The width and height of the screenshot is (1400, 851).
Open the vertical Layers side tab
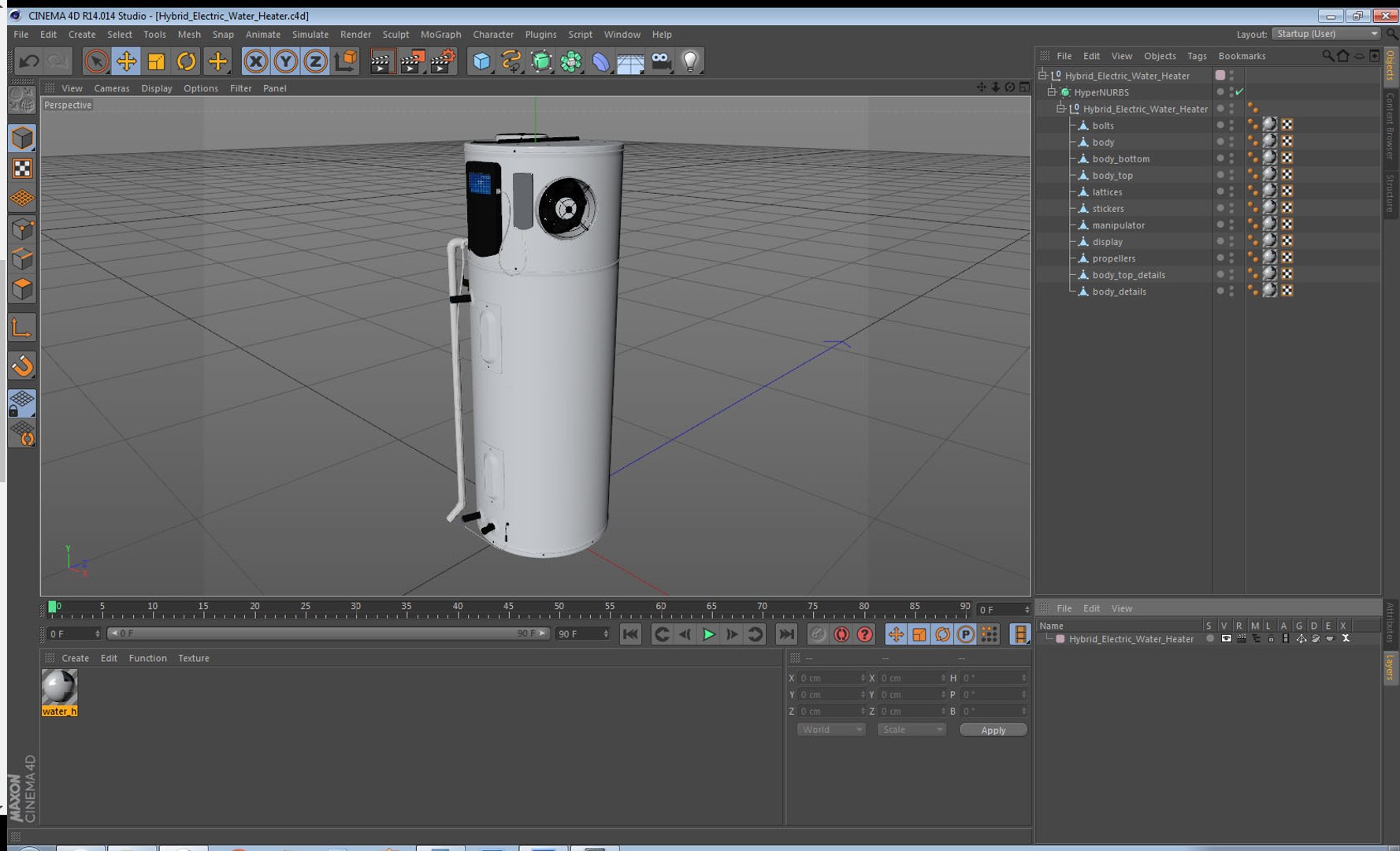1390,667
